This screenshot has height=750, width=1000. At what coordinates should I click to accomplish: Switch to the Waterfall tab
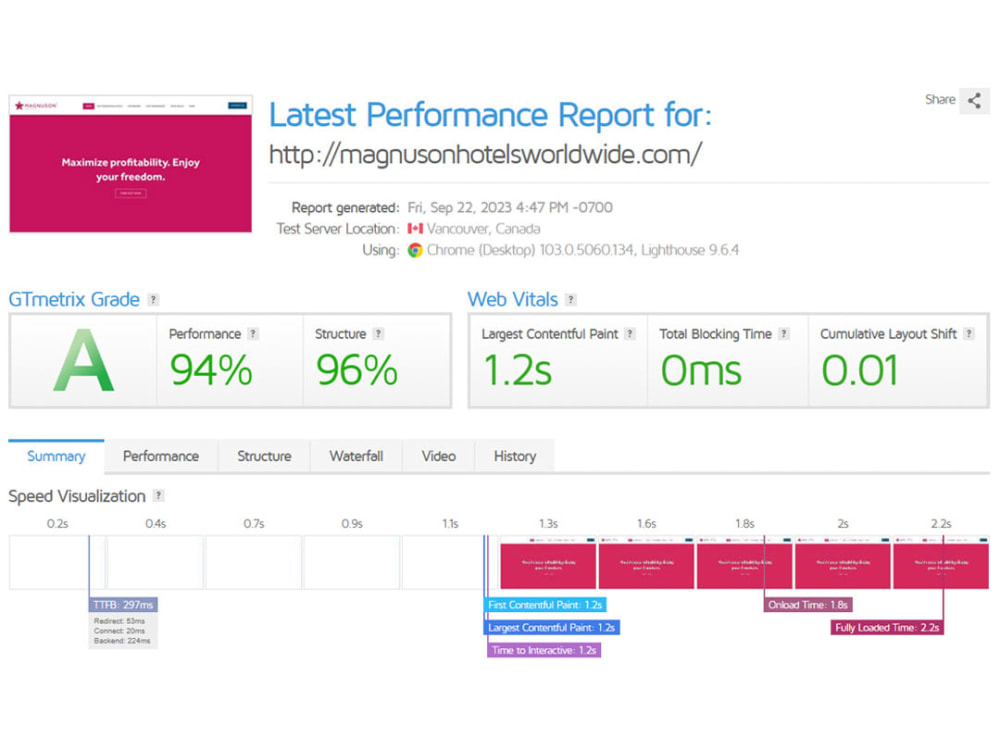point(356,456)
